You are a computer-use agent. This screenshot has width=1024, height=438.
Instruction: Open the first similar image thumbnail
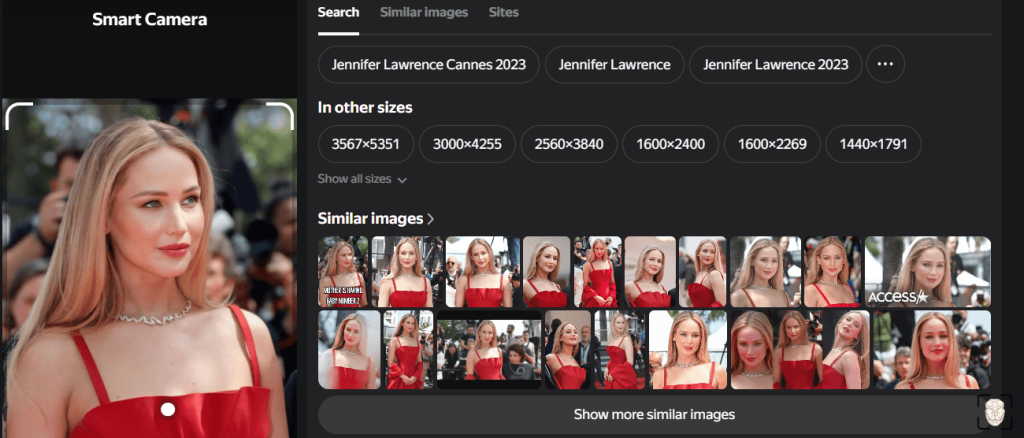tap(343, 272)
